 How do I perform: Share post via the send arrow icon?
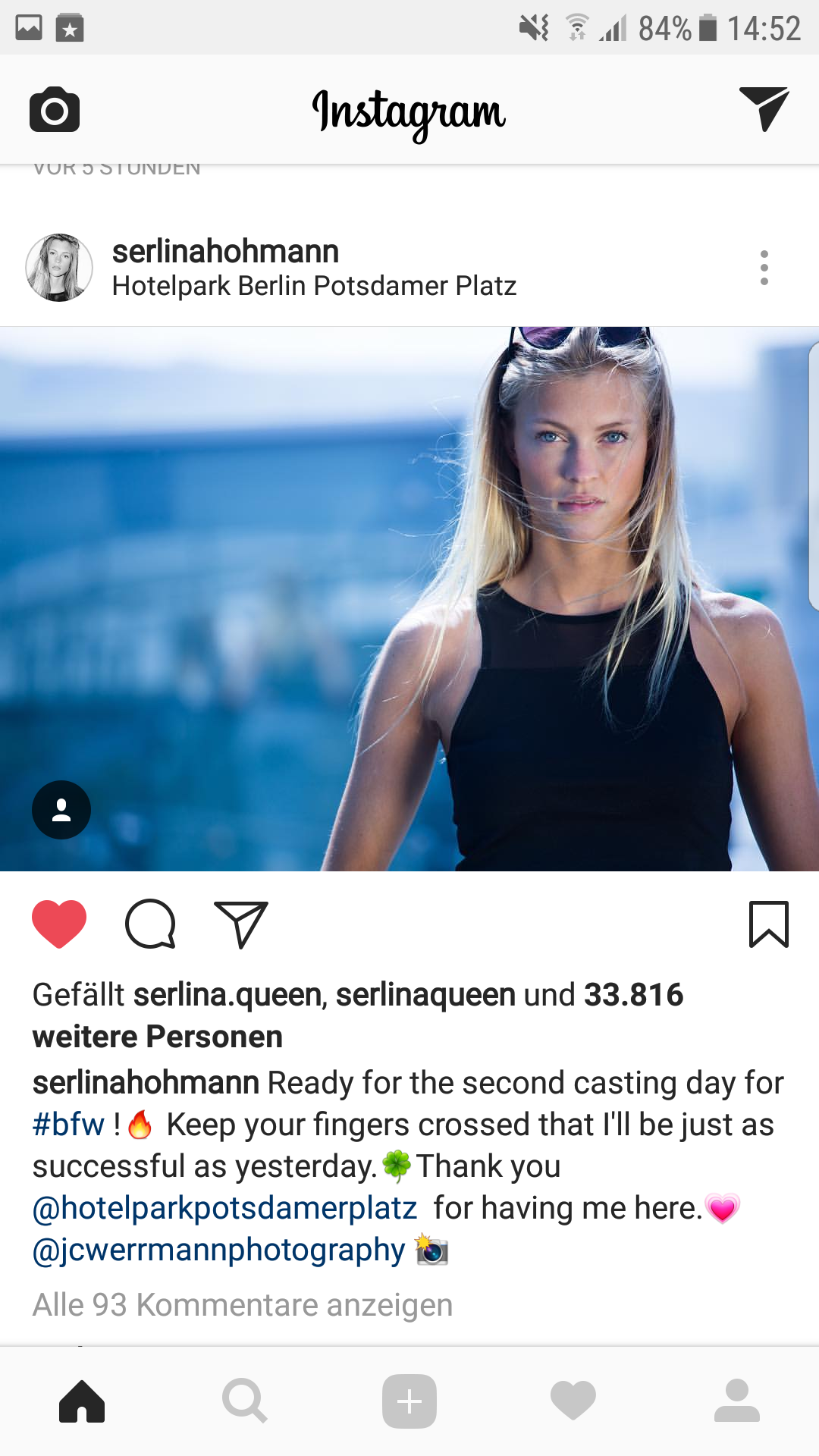point(241,924)
